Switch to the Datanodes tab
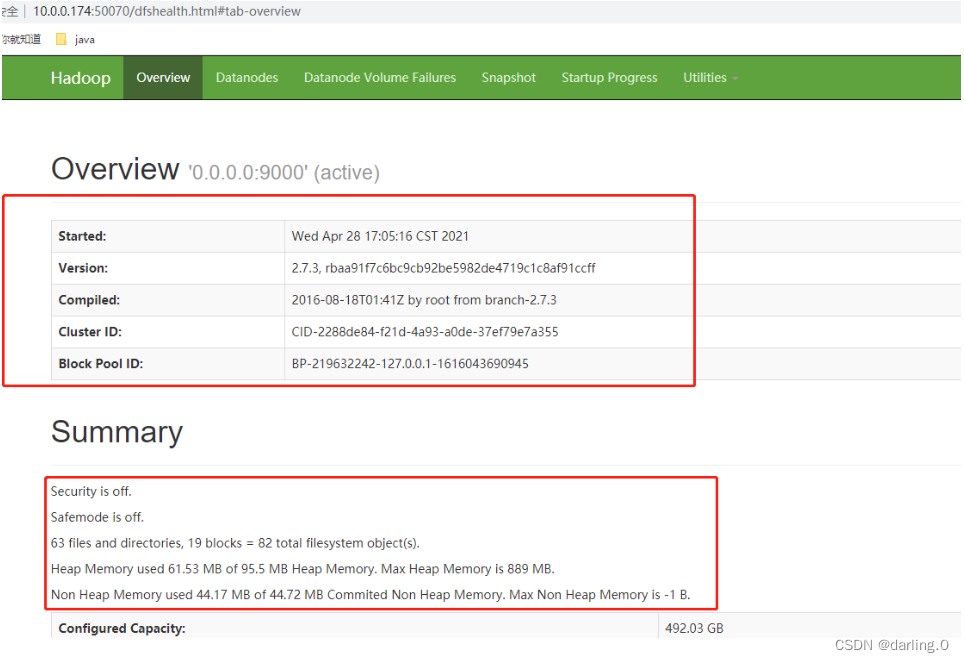This screenshot has width=964, height=662. pos(246,77)
